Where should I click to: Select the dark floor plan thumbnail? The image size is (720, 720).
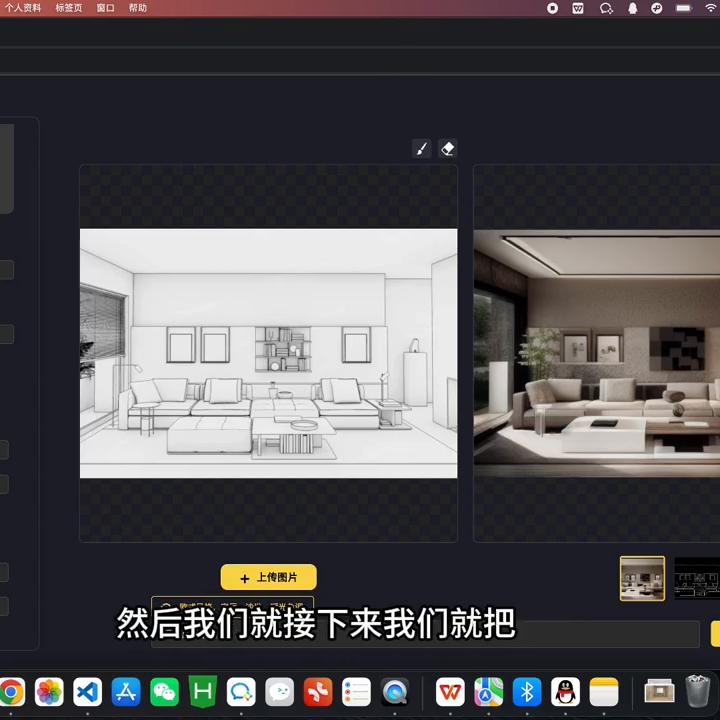pos(697,579)
